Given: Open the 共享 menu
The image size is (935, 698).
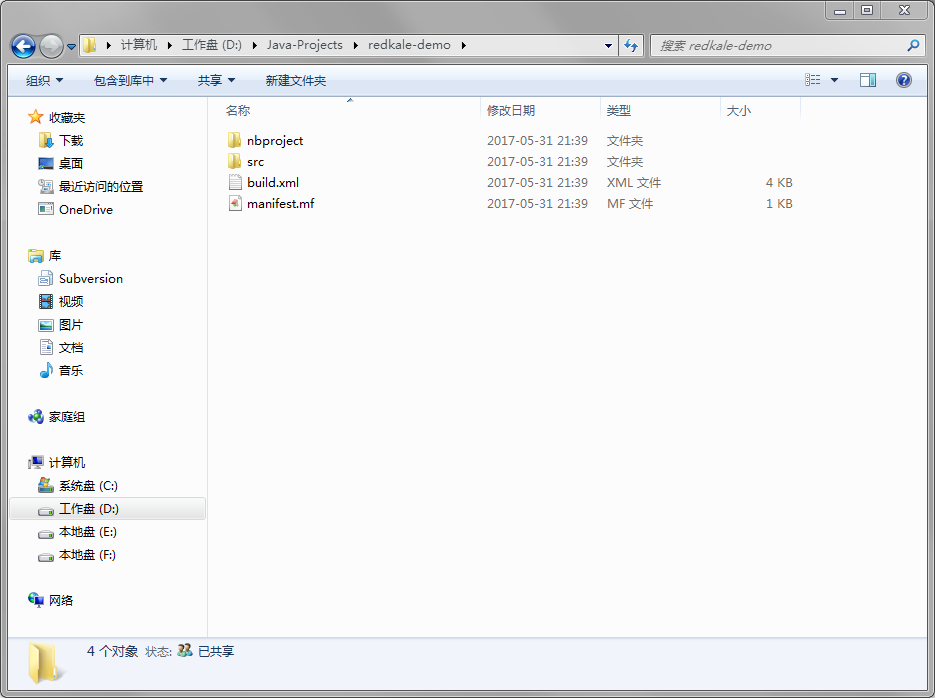Looking at the screenshot, I should pyautogui.click(x=216, y=80).
